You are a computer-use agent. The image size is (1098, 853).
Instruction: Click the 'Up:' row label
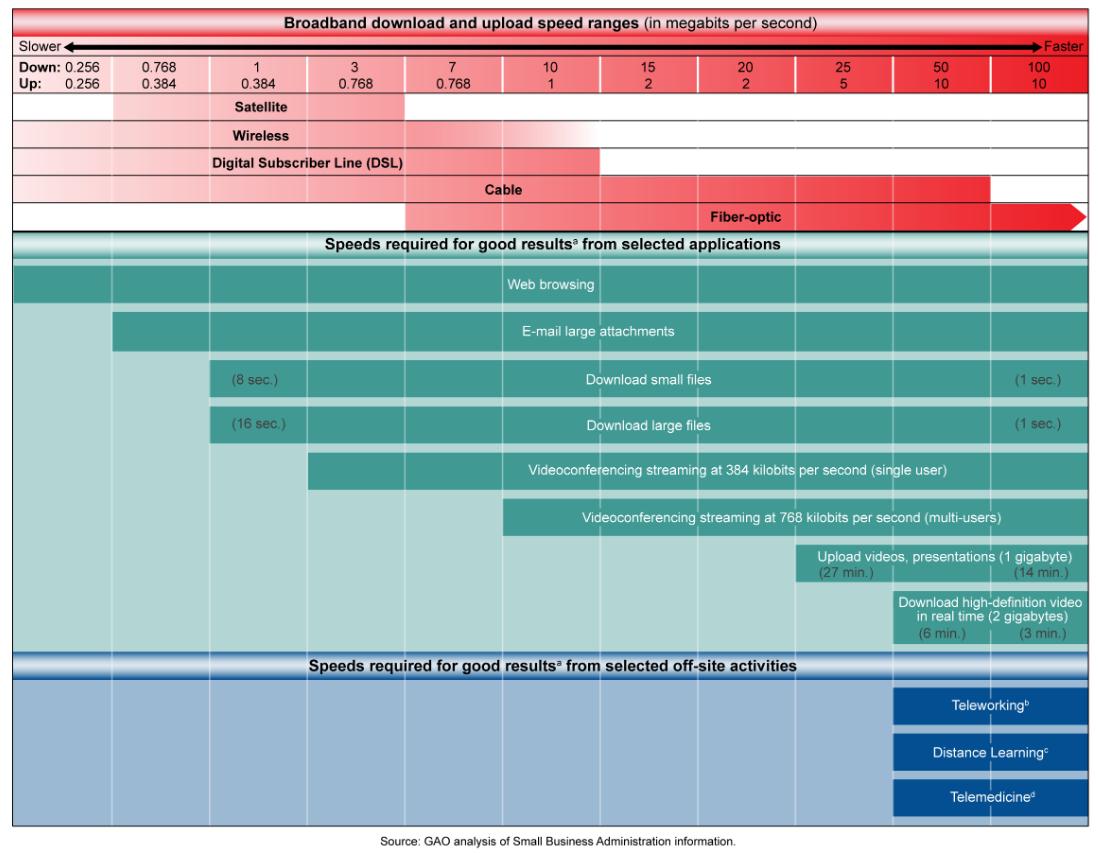click(x=30, y=83)
